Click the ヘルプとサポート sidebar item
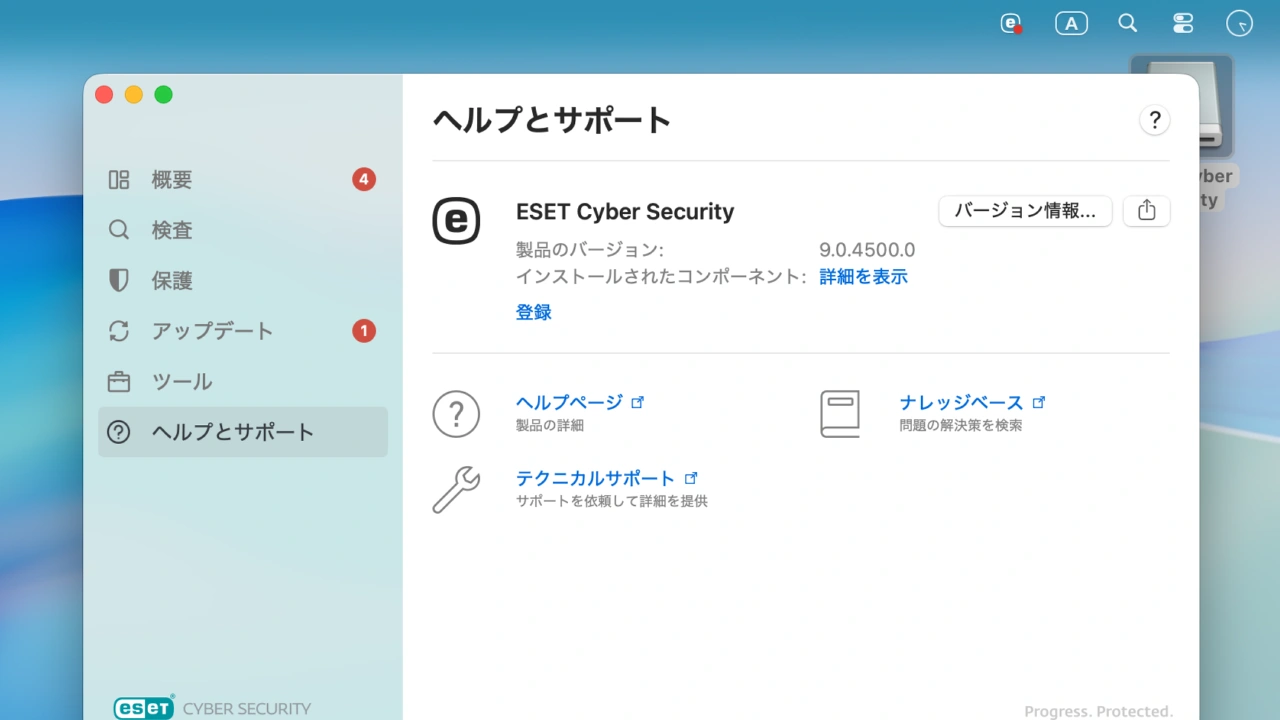Viewport: 1280px width, 720px height. 232,432
